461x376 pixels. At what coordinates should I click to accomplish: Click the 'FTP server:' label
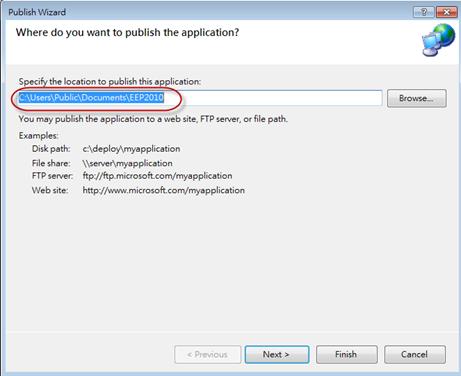pos(52,176)
